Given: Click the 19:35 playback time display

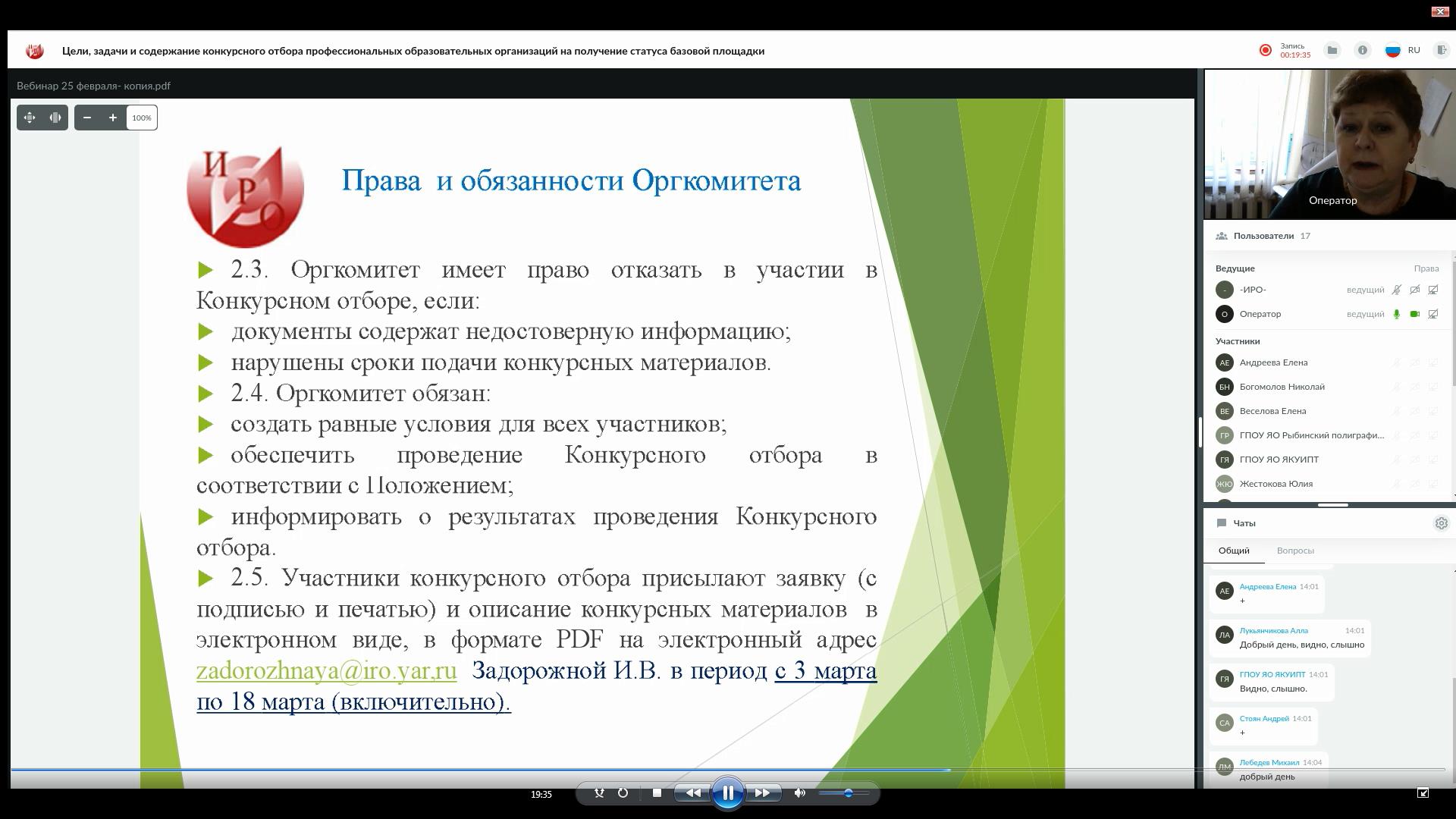Looking at the screenshot, I should [541, 794].
